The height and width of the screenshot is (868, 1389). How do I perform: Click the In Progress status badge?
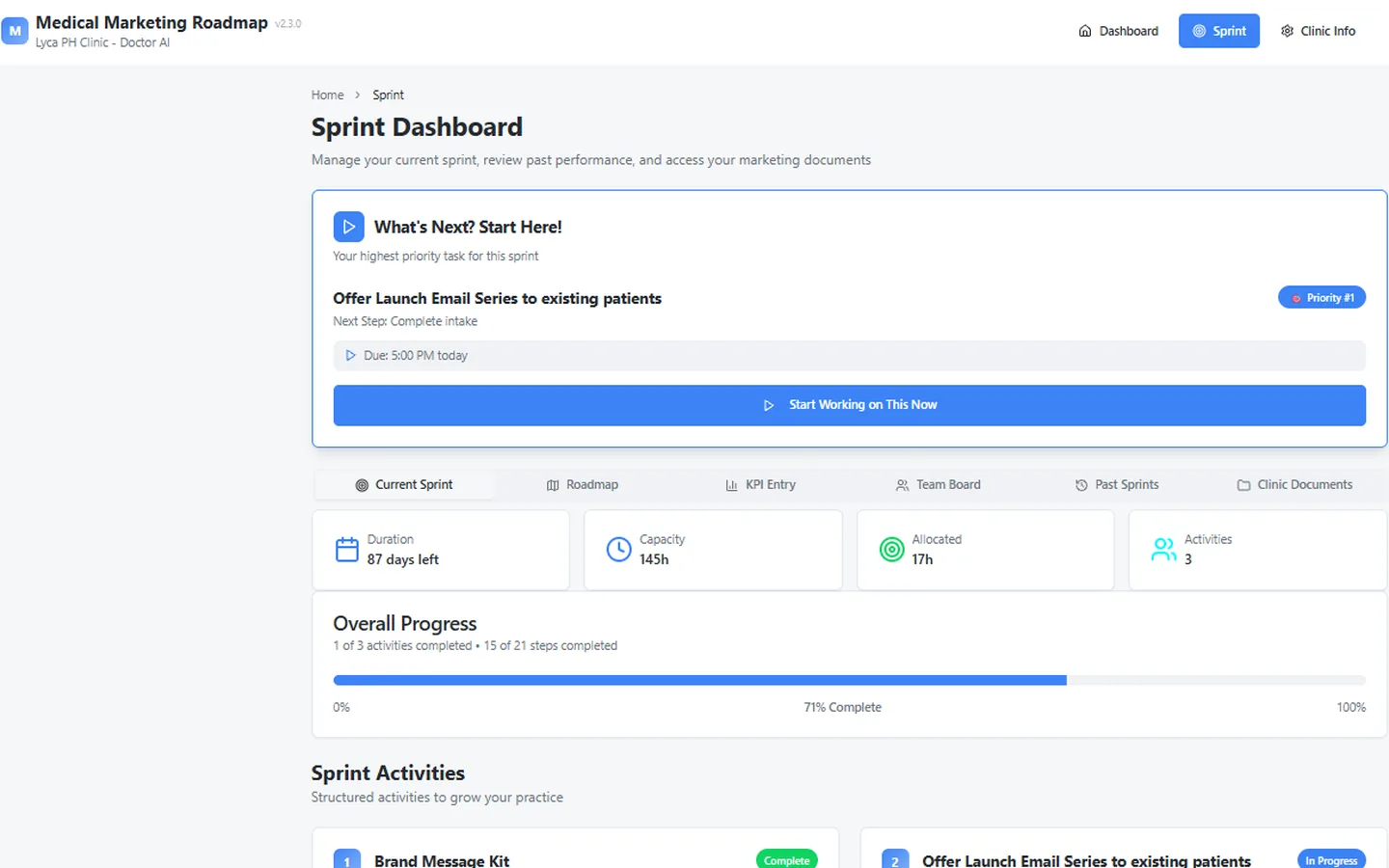coord(1331,859)
